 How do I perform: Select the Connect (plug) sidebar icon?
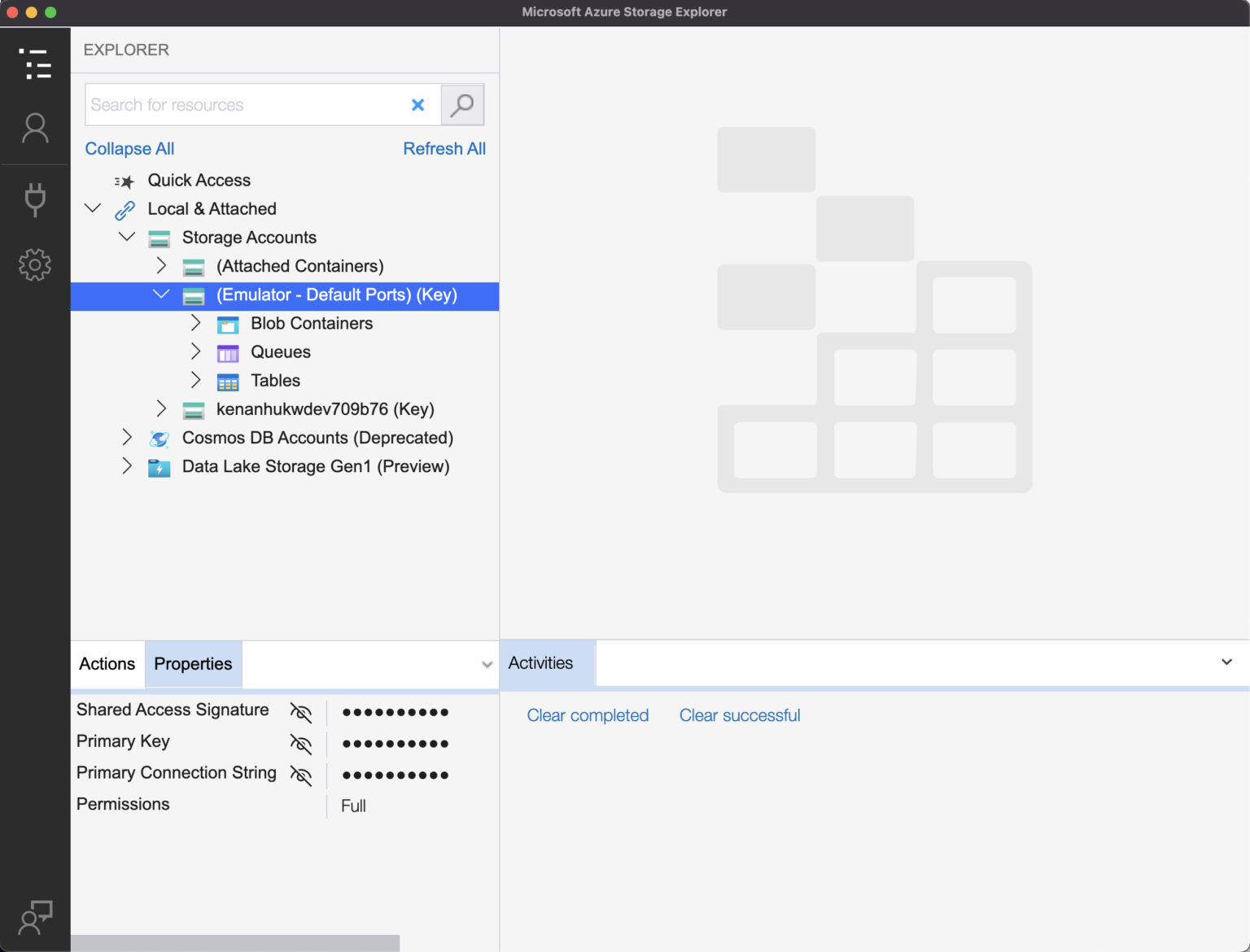click(35, 199)
